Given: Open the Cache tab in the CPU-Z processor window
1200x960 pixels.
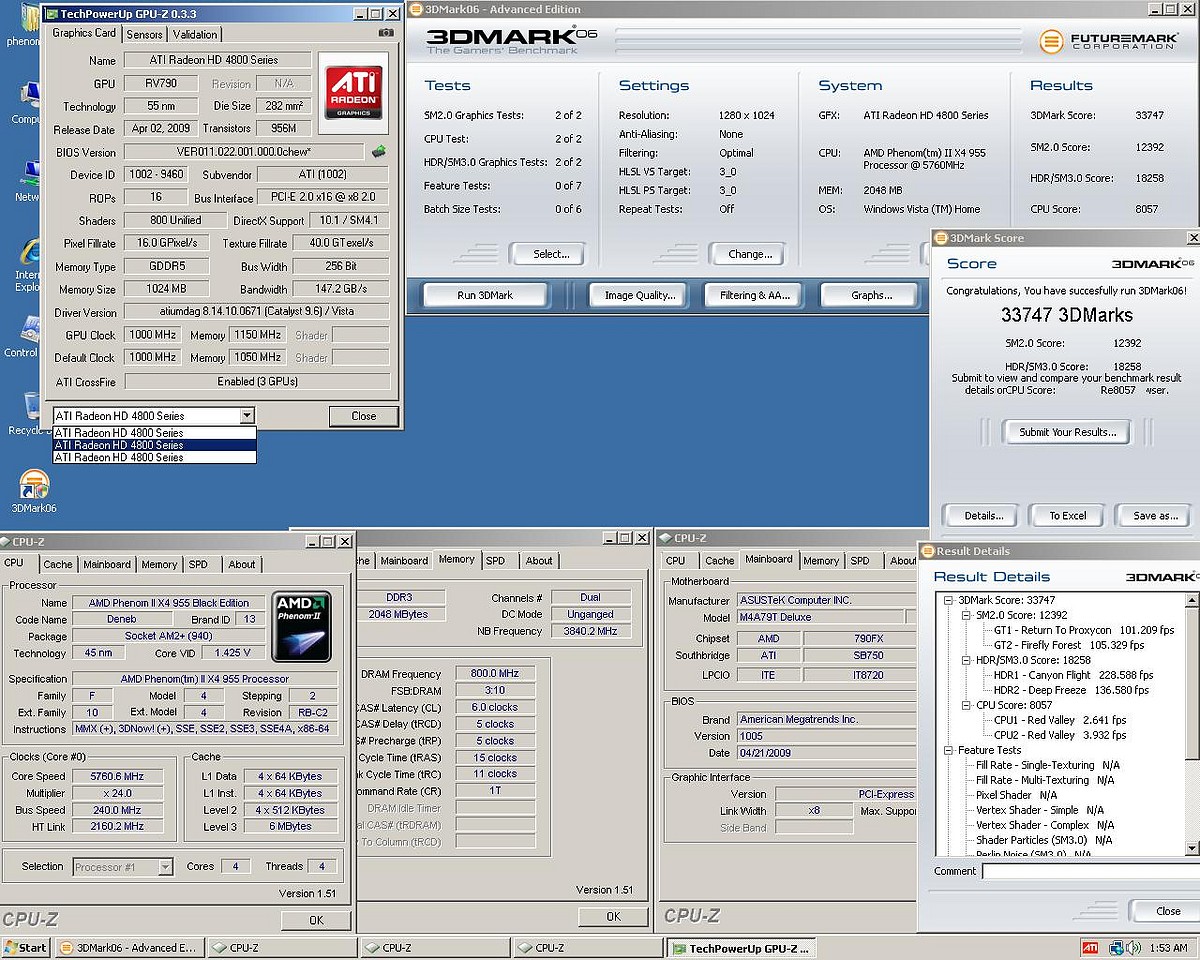Looking at the screenshot, I should (58, 565).
